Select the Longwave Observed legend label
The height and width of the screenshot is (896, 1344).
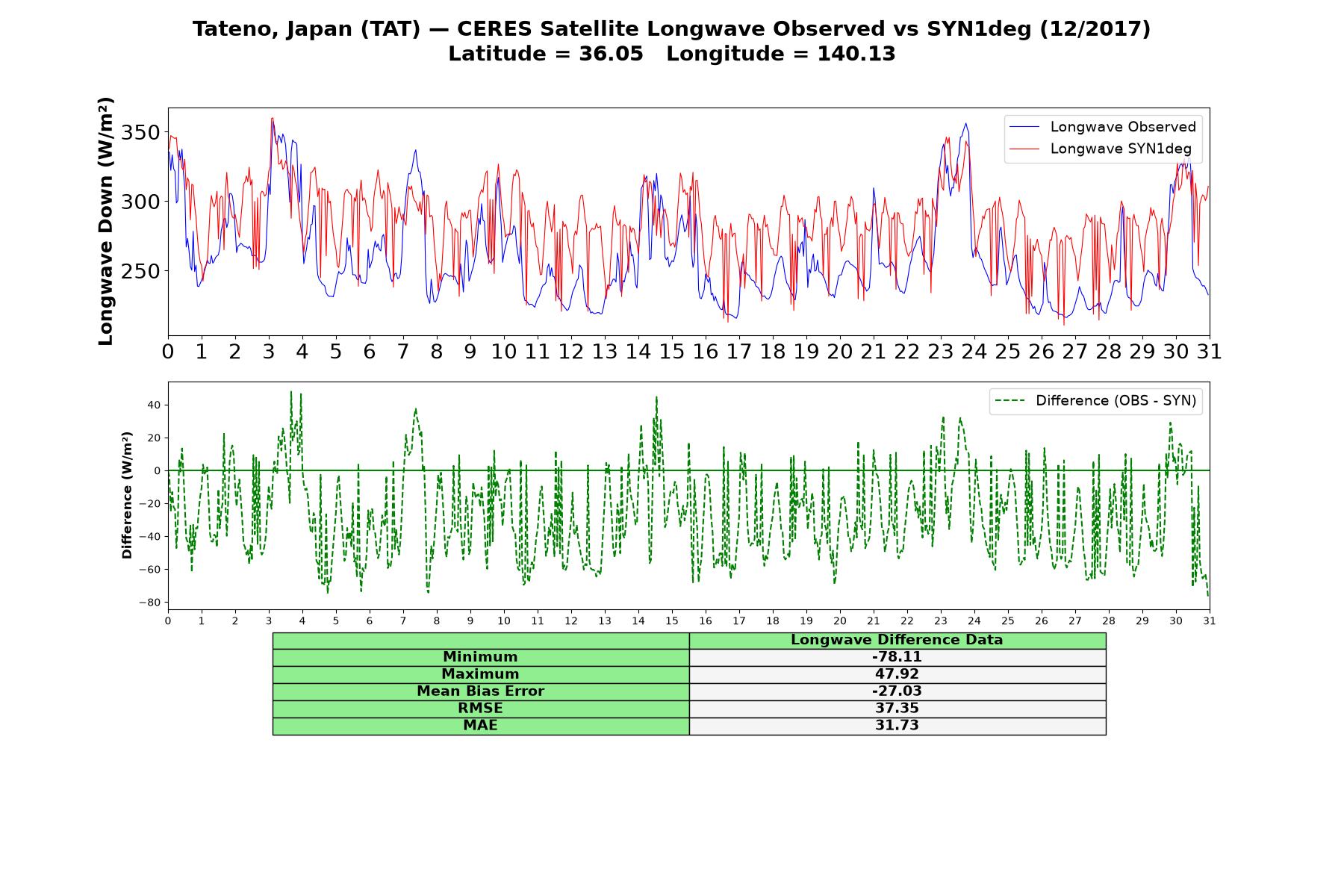click(1123, 127)
